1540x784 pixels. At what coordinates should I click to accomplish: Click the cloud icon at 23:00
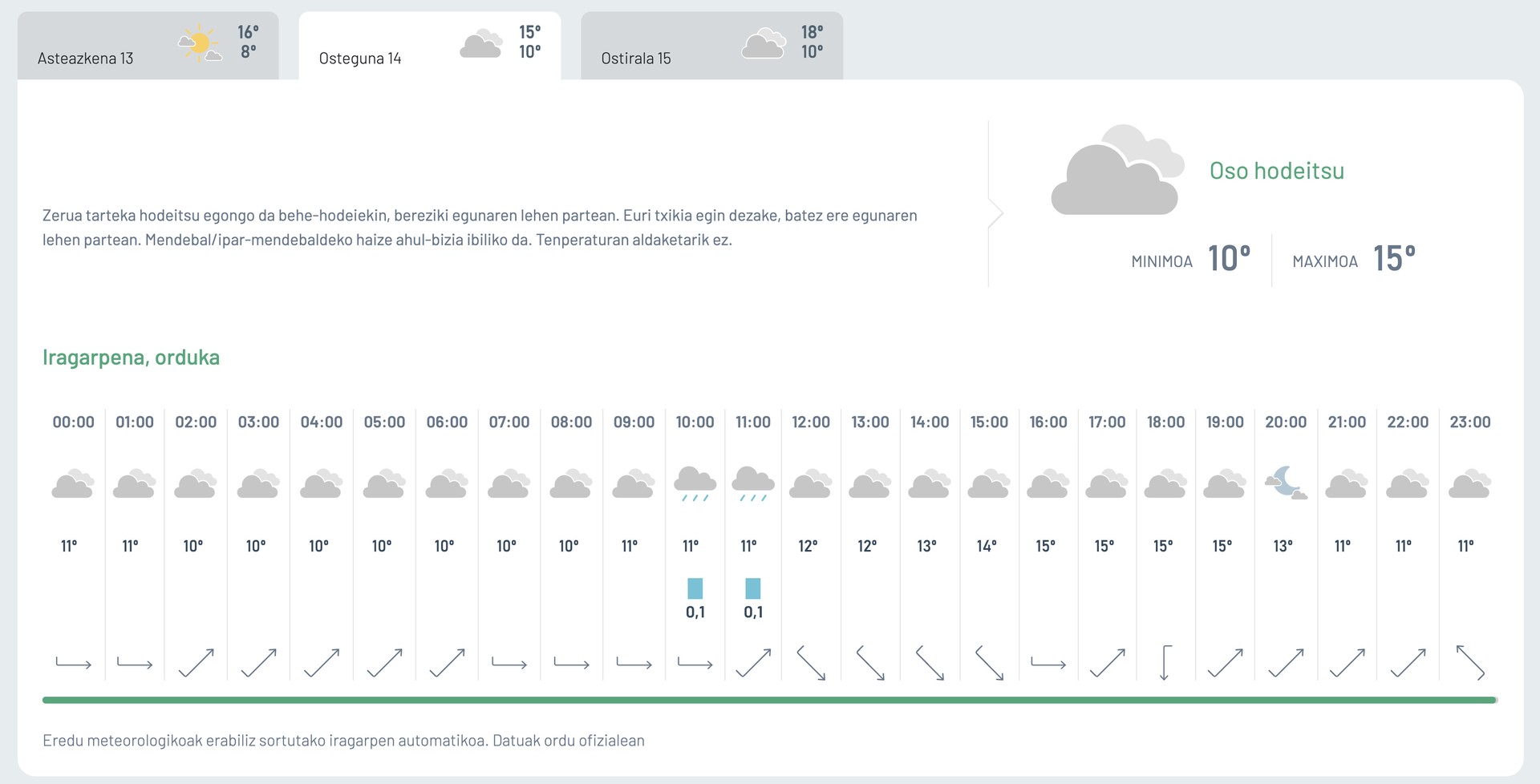[1470, 484]
